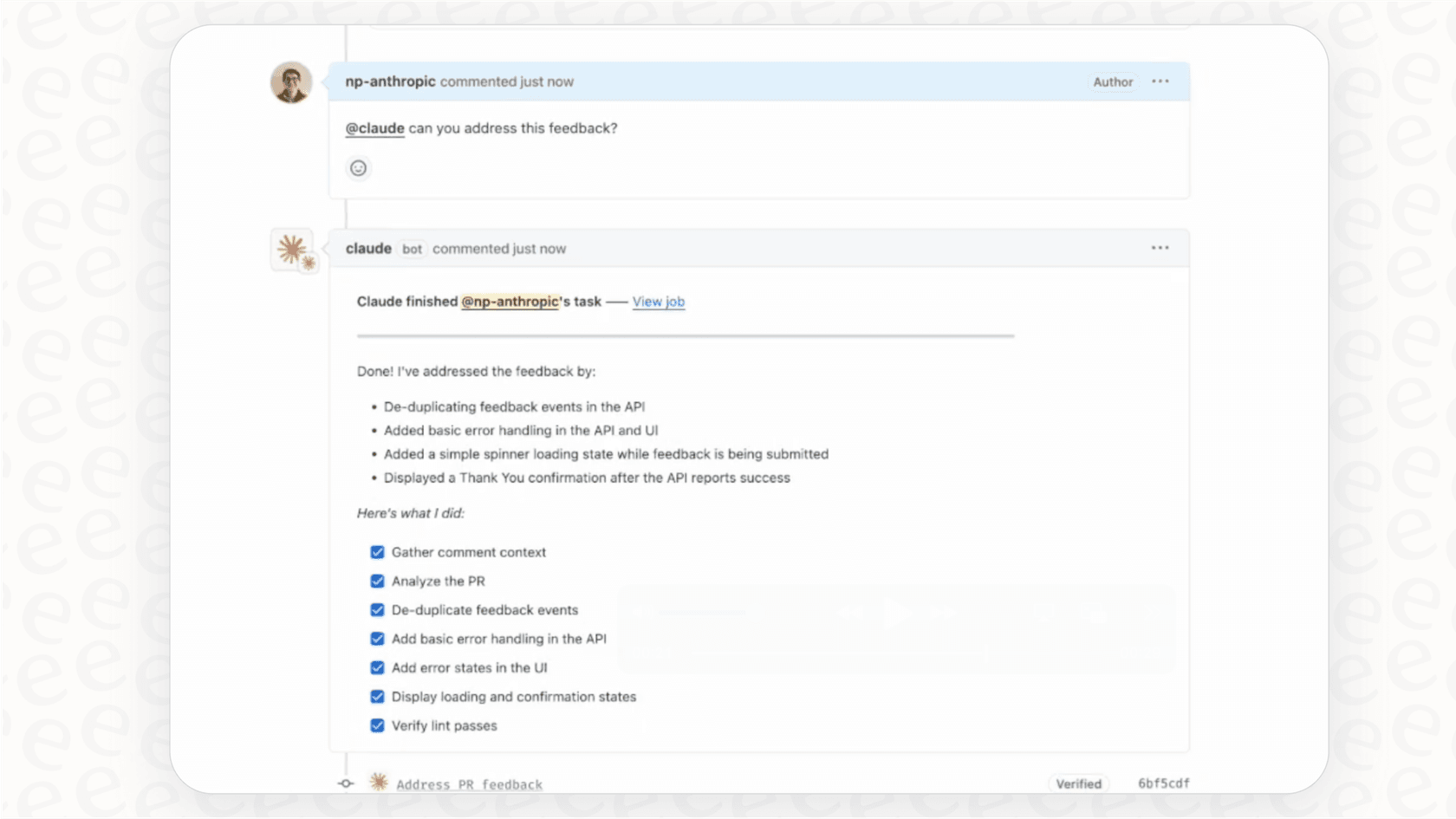Uncheck "Display loading and confirmation states"
Viewport: 1456px width, 819px height.
click(377, 696)
